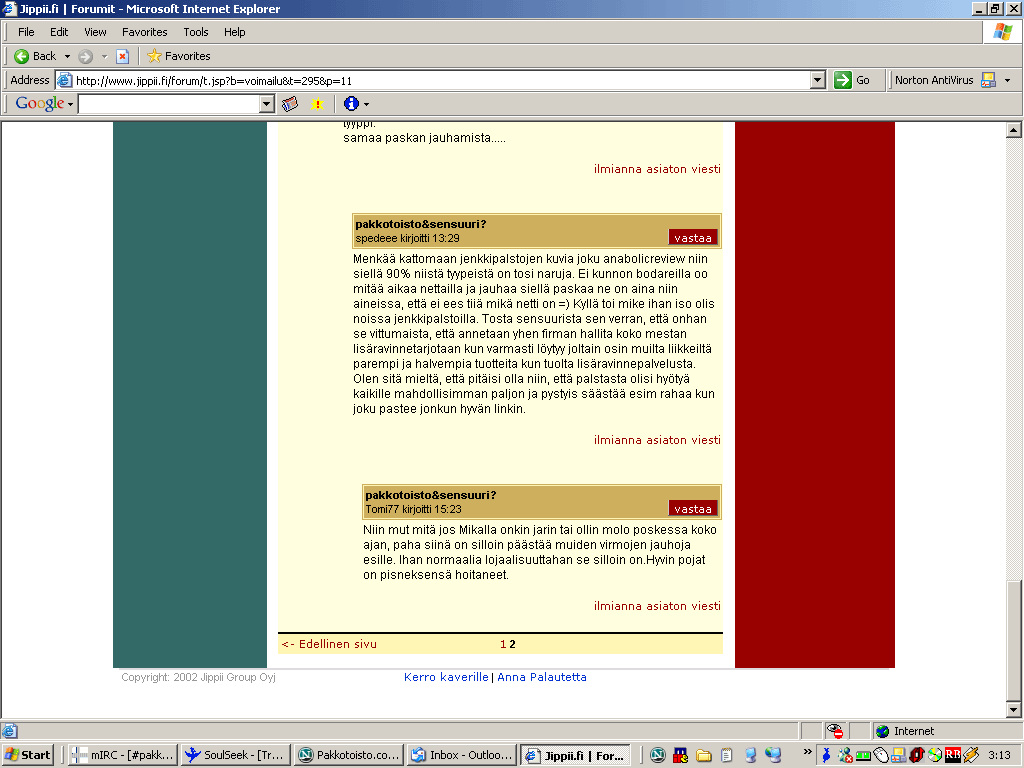
Task: Click the Google toolbar yellow highlight icon
Action: (x=318, y=104)
